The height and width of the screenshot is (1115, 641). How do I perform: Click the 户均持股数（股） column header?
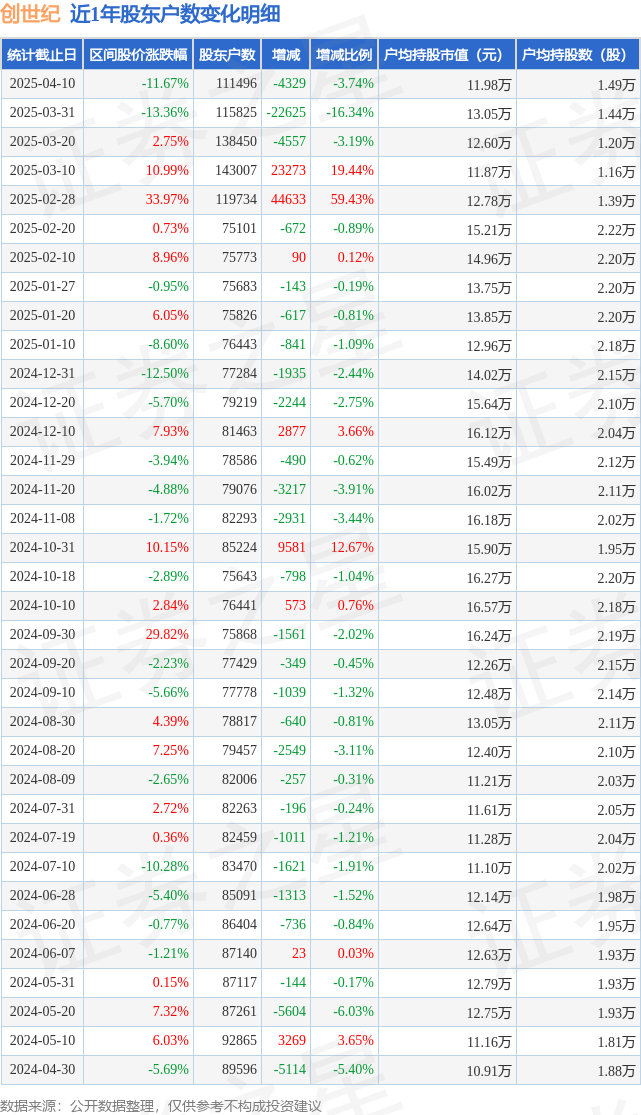pyautogui.click(x=578, y=55)
